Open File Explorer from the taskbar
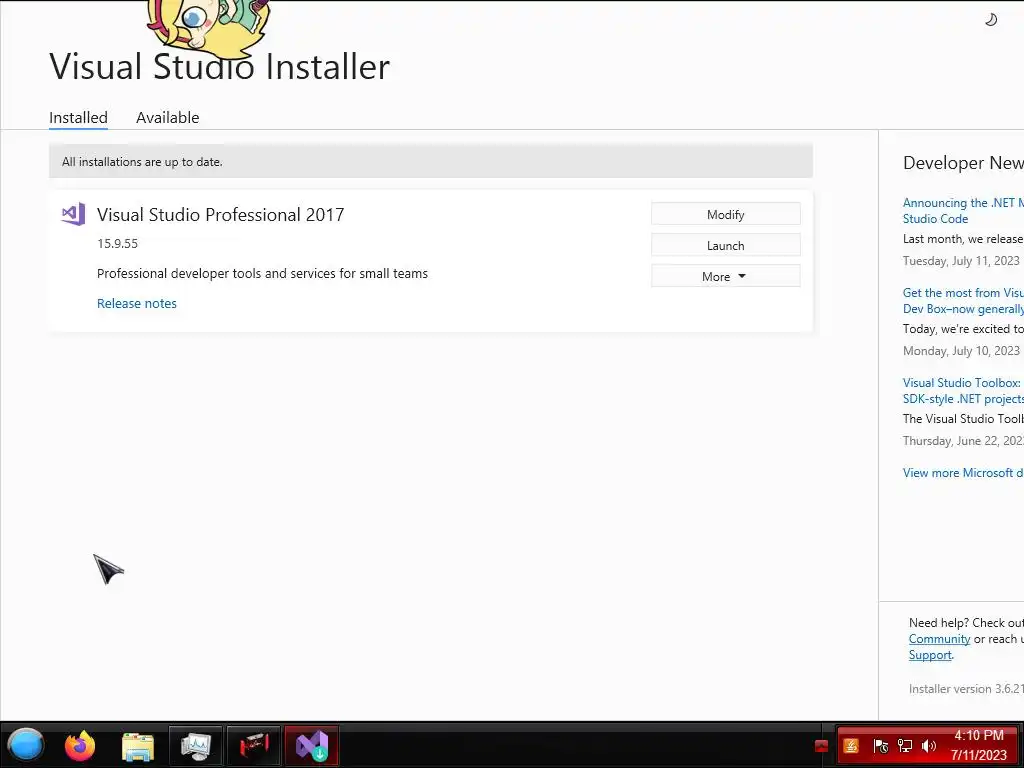The width and height of the screenshot is (1024, 768). 138,745
